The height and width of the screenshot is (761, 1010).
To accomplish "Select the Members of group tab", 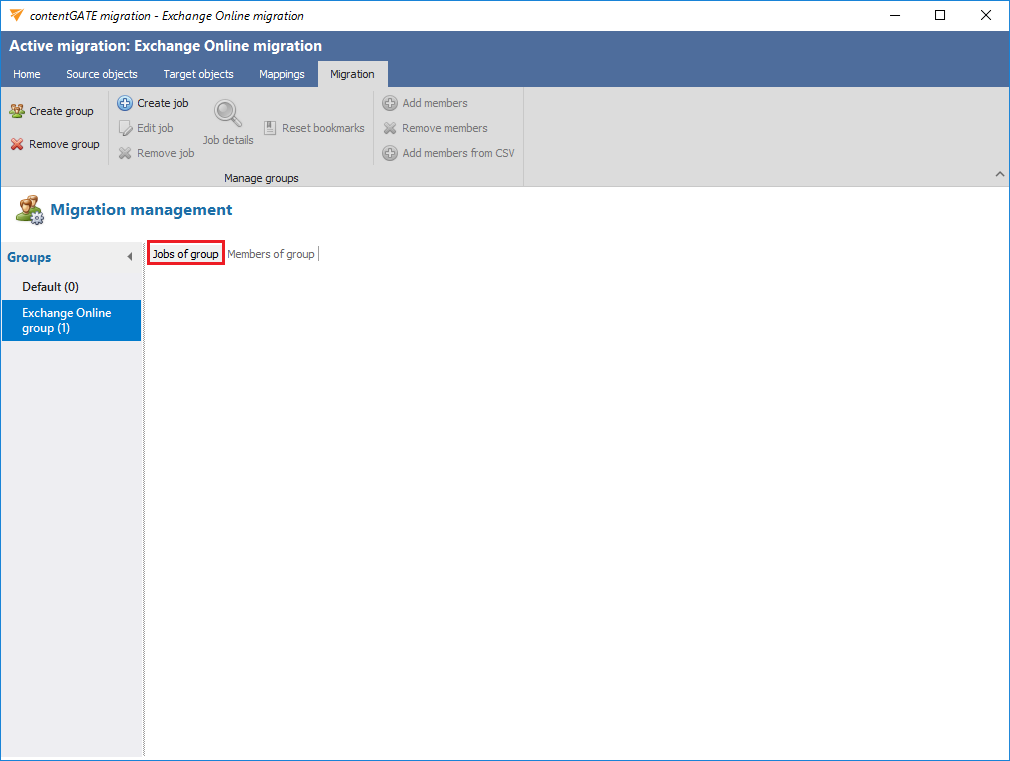I will [271, 254].
